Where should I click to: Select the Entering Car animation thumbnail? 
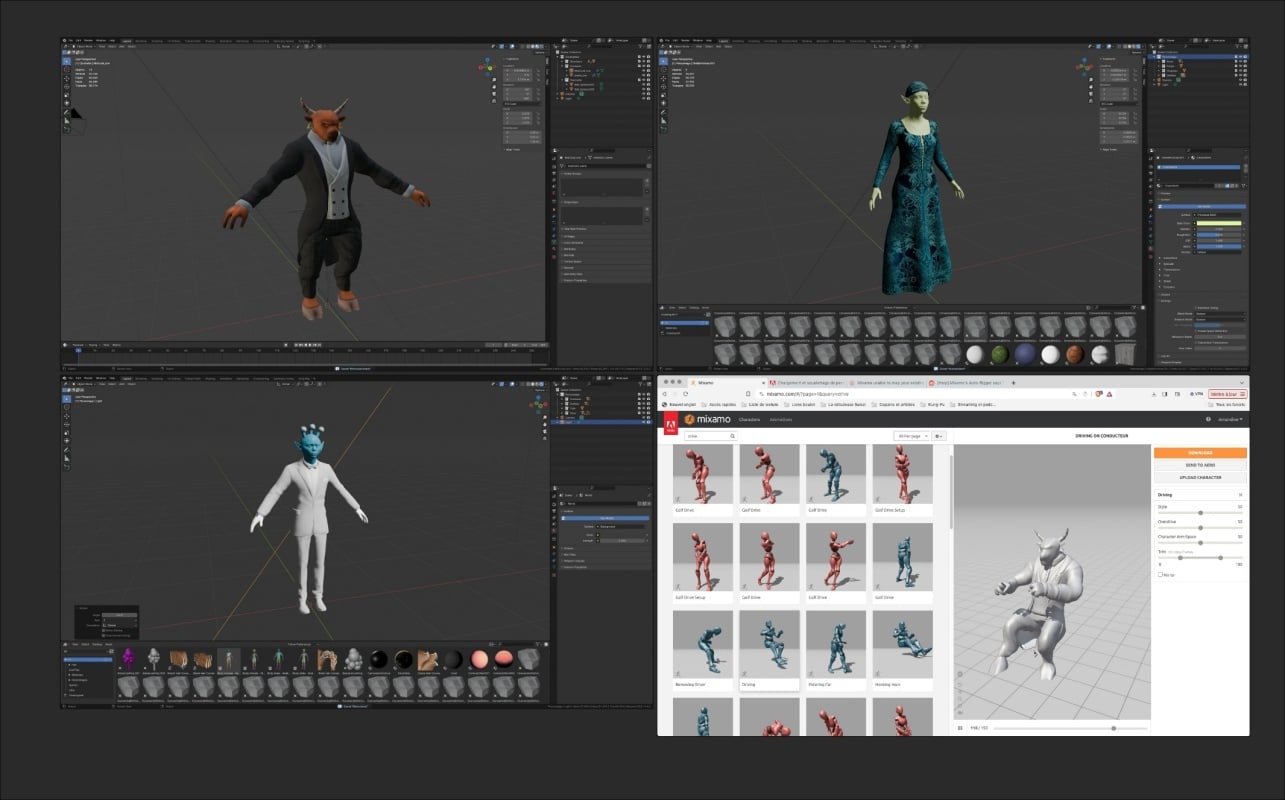click(835, 645)
